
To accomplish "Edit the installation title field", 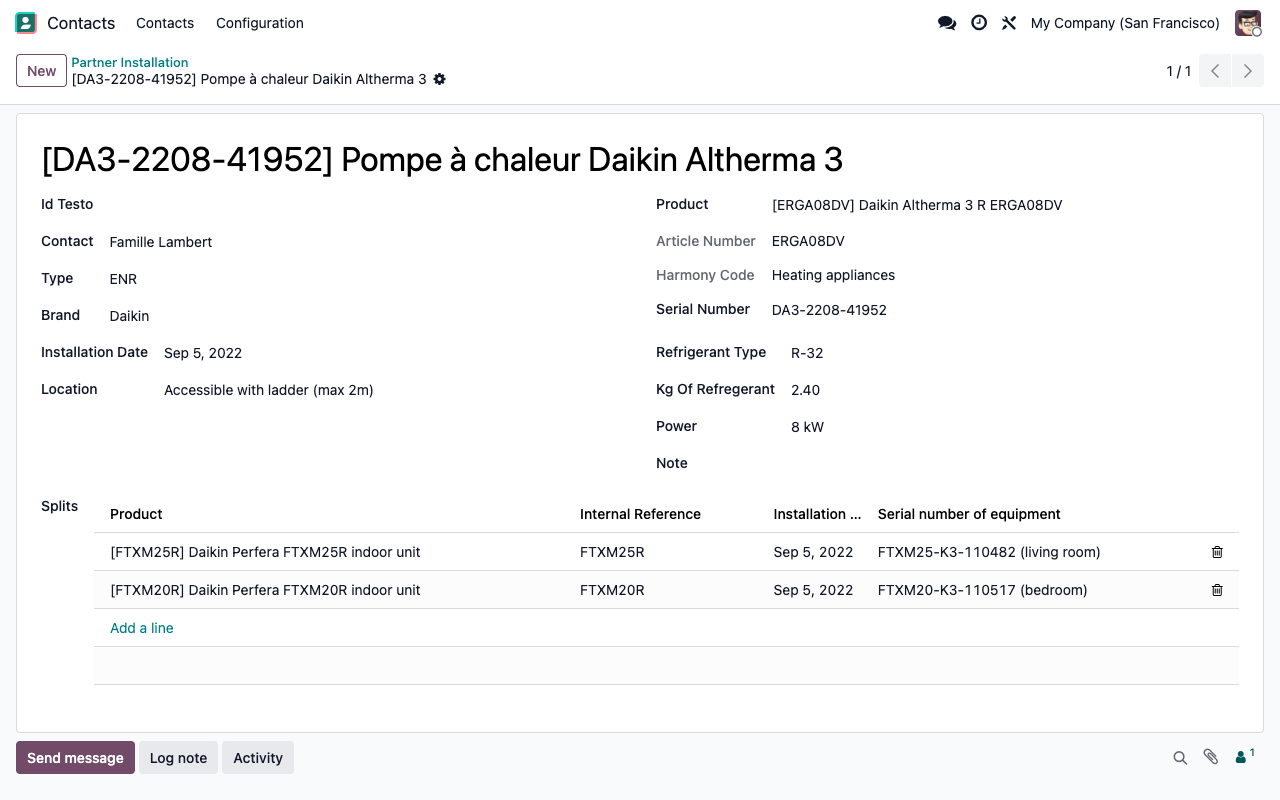I will click(x=640, y=159).
